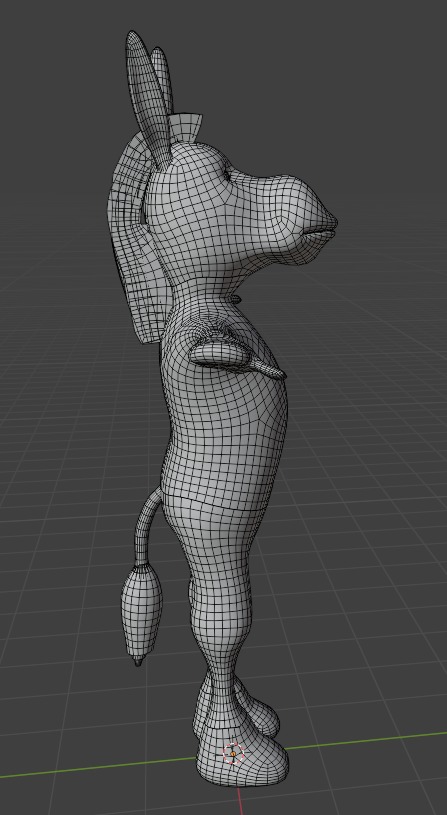Select the character's tail tuft mesh
The width and height of the screenshot is (447, 815).
(141, 615)
